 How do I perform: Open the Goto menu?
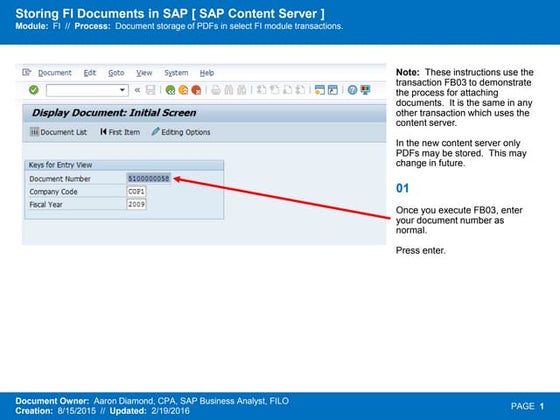tap(116, 73)
